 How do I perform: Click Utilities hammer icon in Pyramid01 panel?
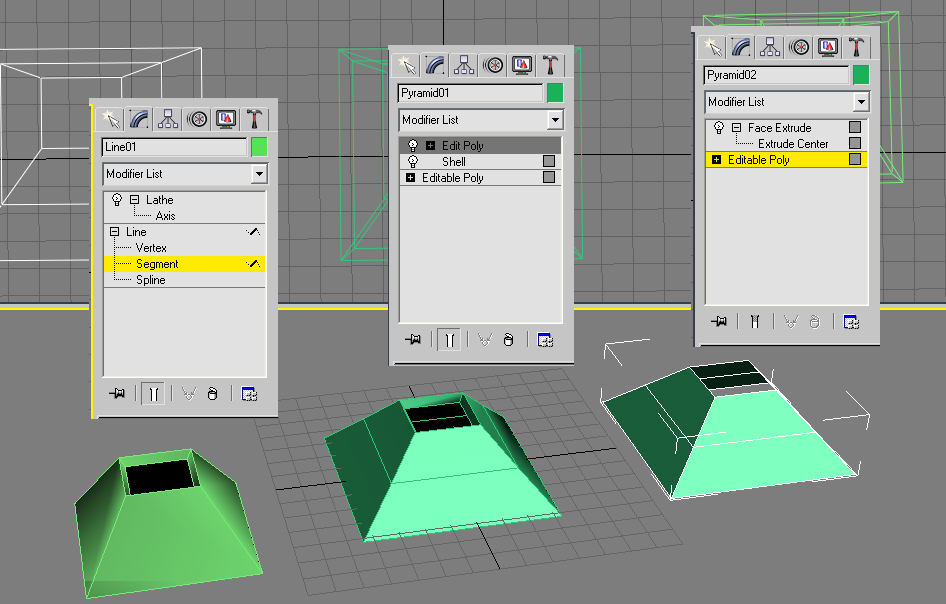(550, 65)
